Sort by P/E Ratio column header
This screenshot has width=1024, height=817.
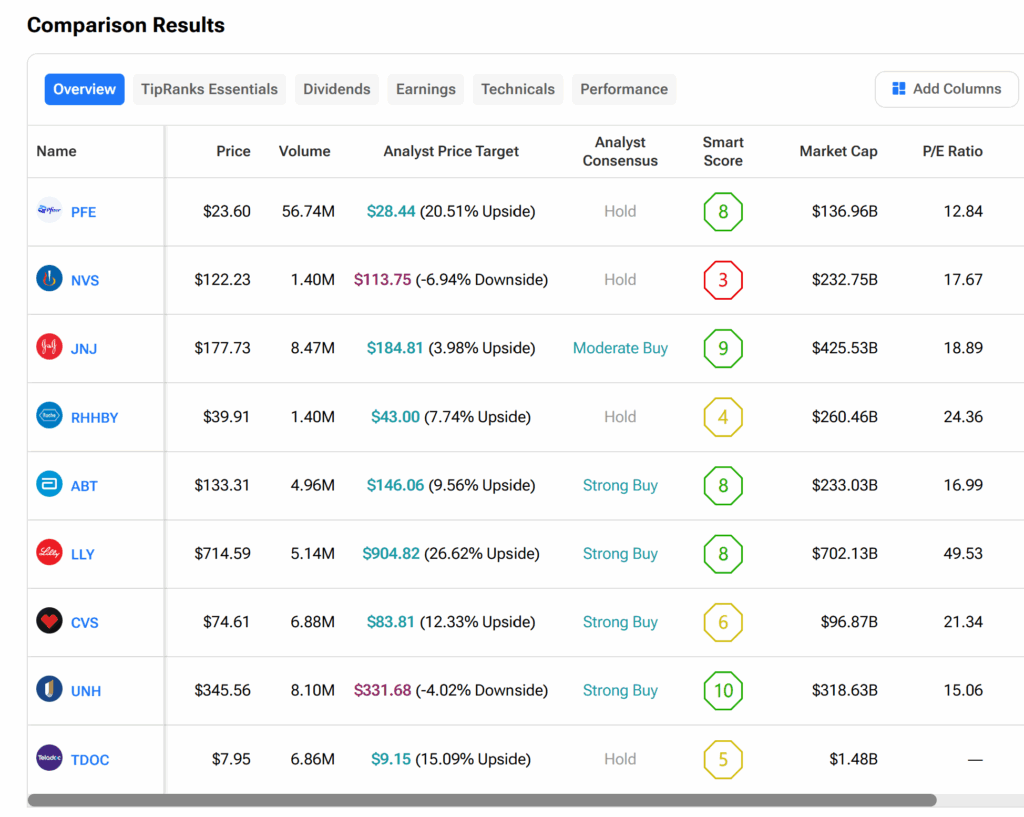click(x=952, y=151)
